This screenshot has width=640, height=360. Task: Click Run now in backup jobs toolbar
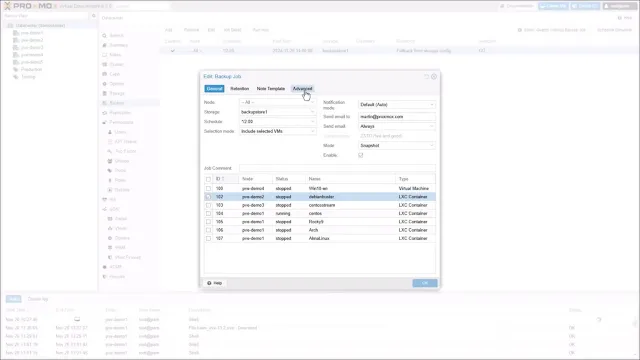point(260,30)
